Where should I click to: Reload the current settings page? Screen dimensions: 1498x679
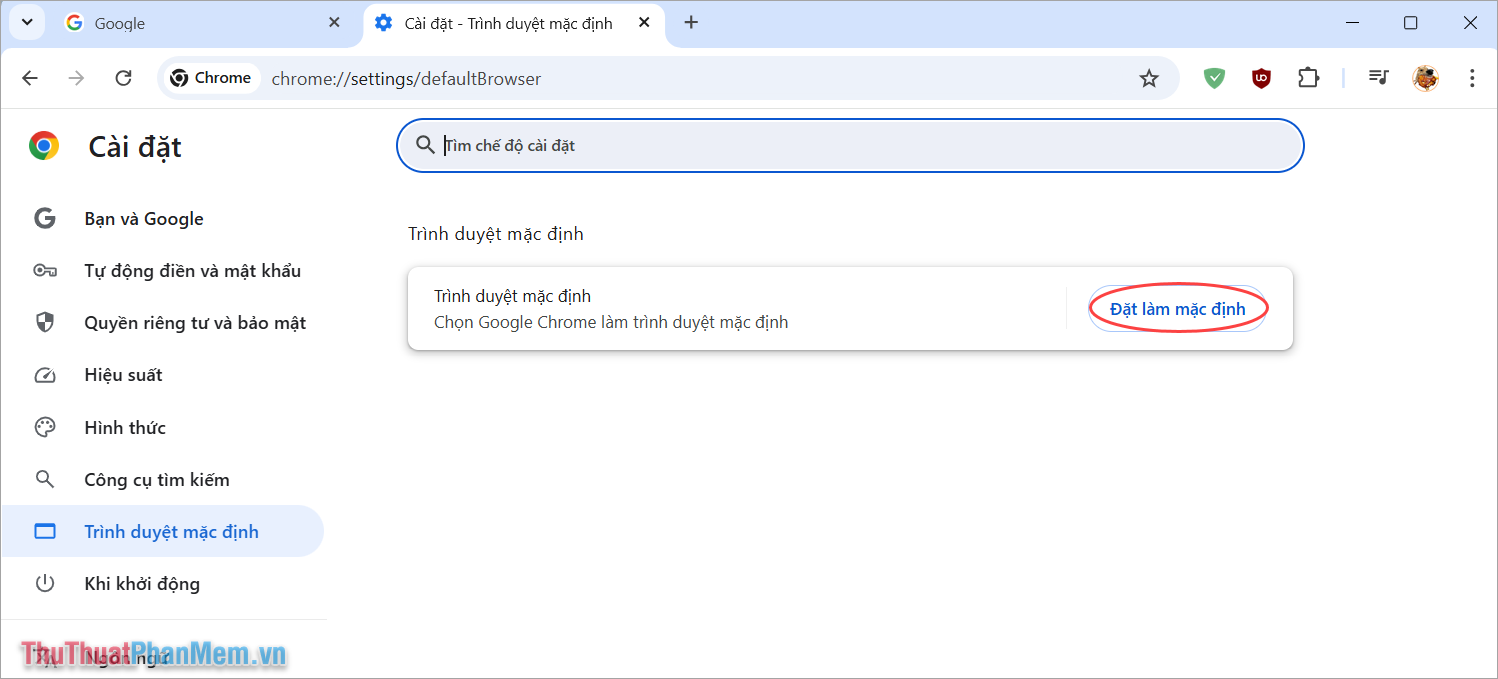point(123,77)
